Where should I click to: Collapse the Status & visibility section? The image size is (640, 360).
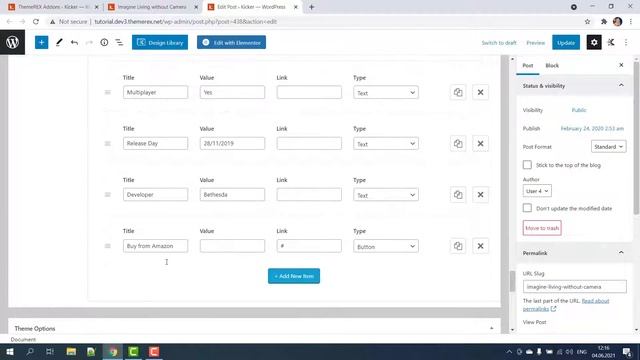click(x=621, y=86)
